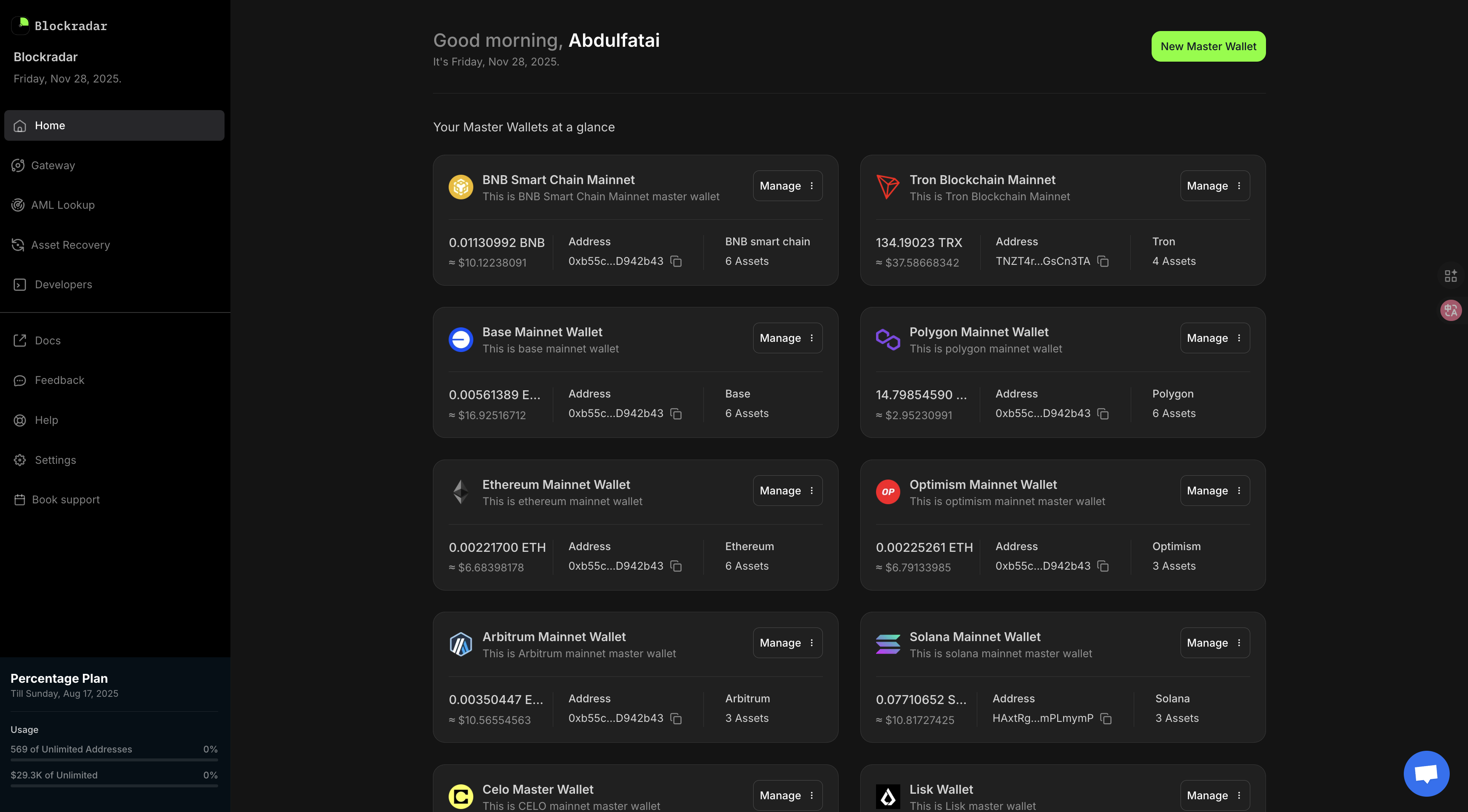The width and height of the screenshot is (1468, 812).
Task: Copy the Tron wallet address TNZT4r...GsCn3TA
Action: pos(1103,261)
